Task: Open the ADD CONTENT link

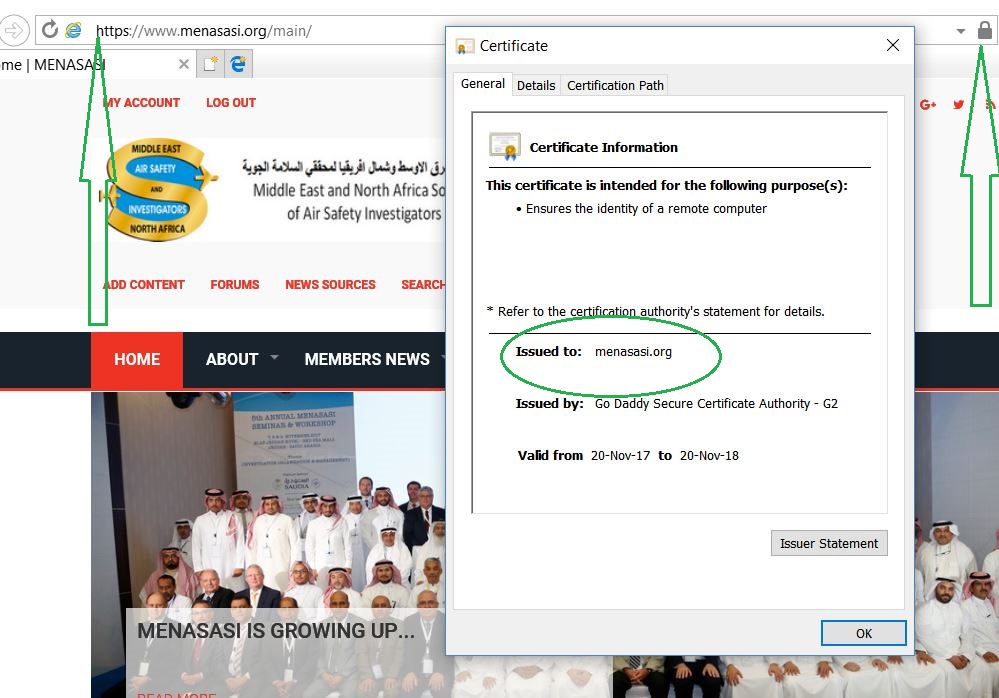Action: point(144,285)
